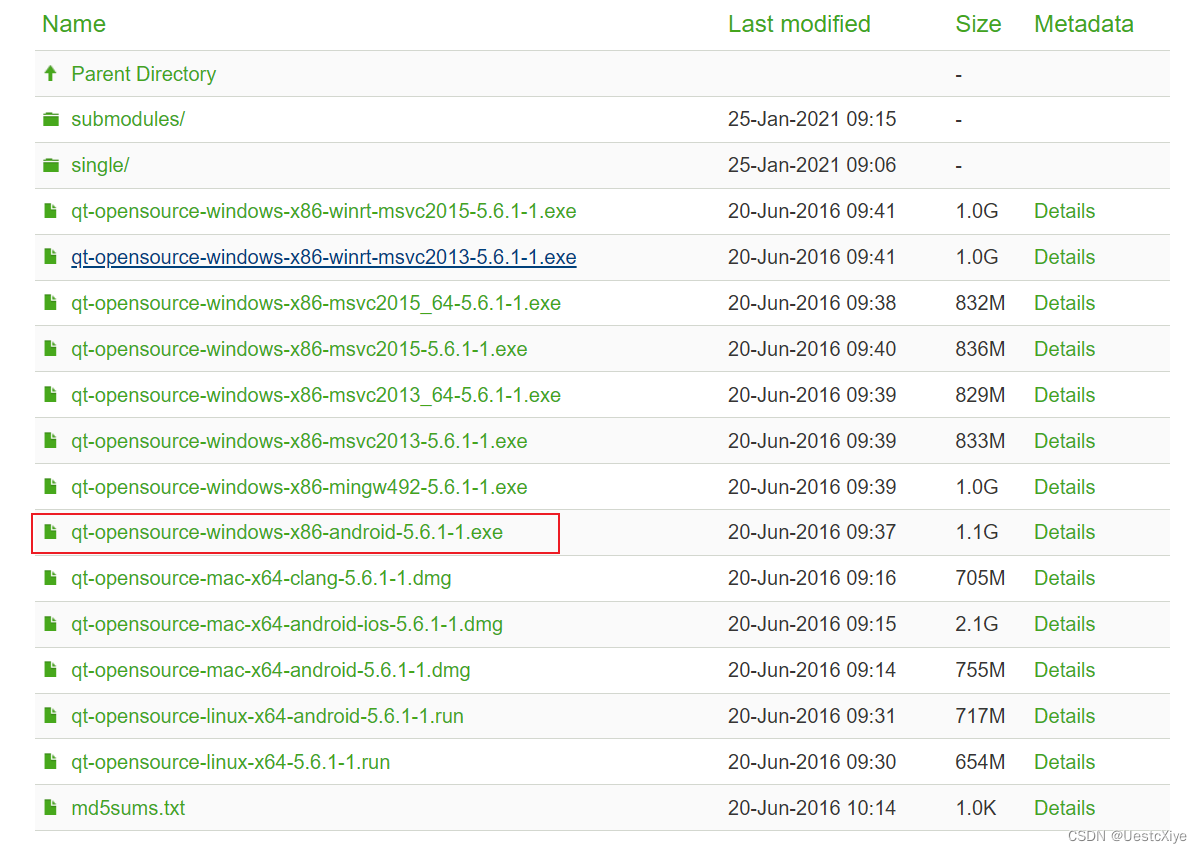This screenshot has height=853, width=1202.
Task: Click the 20-Jun-2016 10:14 timestamp
Action: pos(812,808)
